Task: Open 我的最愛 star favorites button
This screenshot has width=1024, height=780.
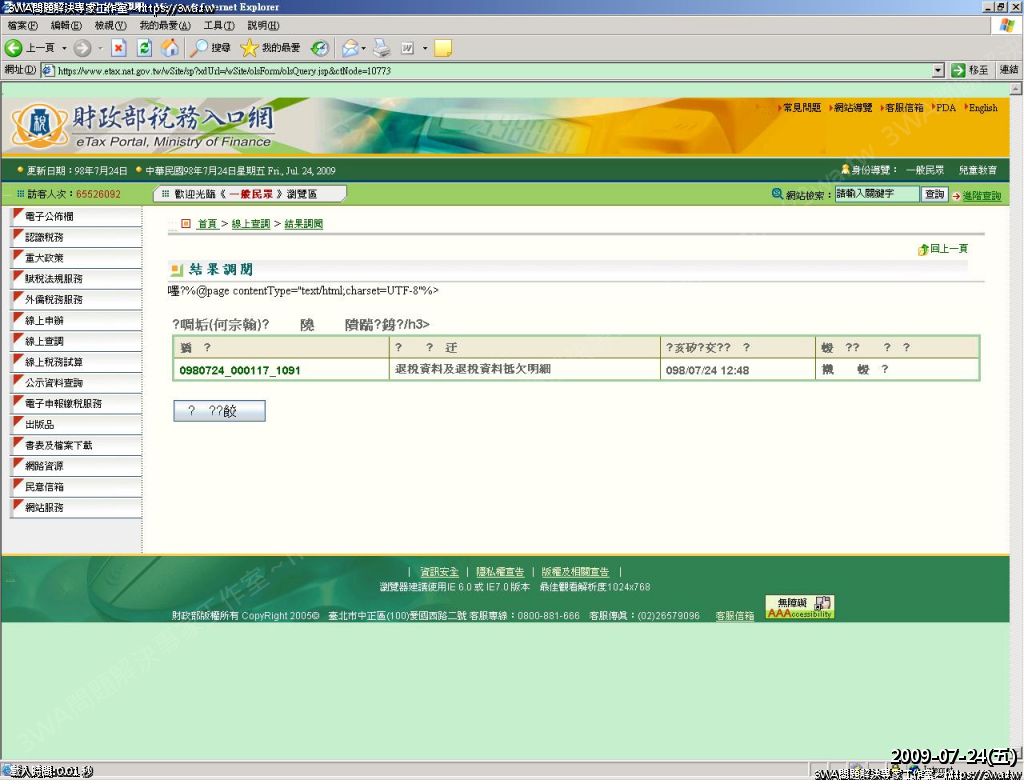Action: coord(250,48)
